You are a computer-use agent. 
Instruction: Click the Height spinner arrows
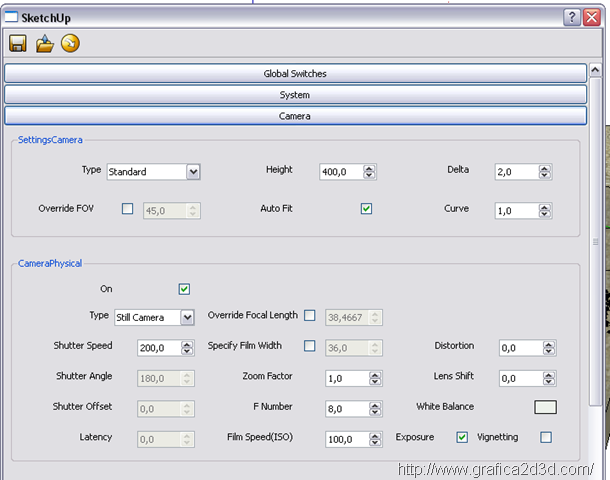coord(369,172)
